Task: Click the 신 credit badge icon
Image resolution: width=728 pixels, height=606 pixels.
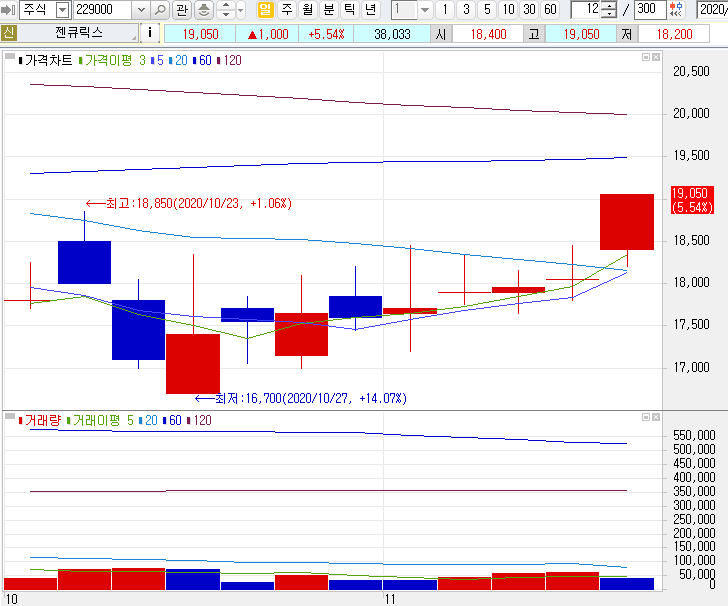Action: point(8,33)
